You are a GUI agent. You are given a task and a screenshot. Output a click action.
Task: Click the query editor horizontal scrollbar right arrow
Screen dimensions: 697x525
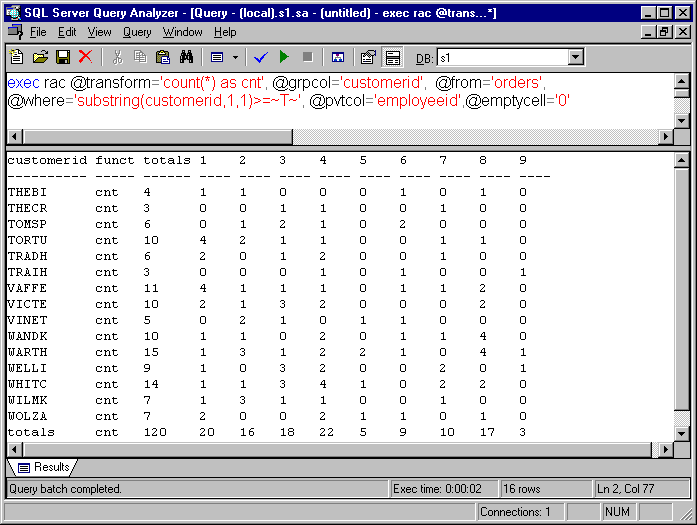(665, 136)
